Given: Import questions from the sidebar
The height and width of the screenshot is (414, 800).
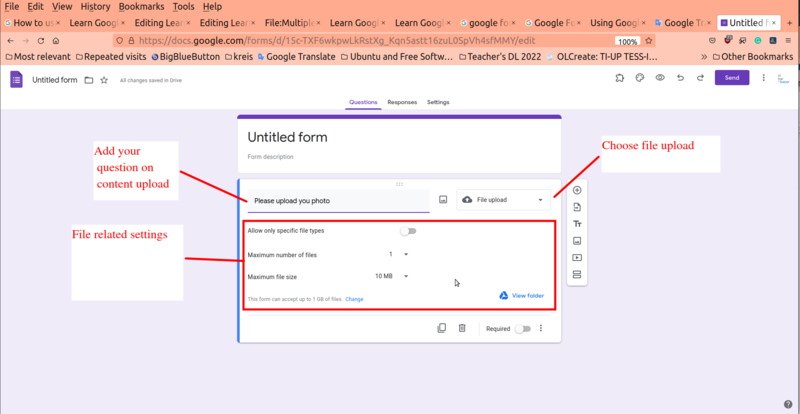Looking at the screenshot, I should click(577, 207).
